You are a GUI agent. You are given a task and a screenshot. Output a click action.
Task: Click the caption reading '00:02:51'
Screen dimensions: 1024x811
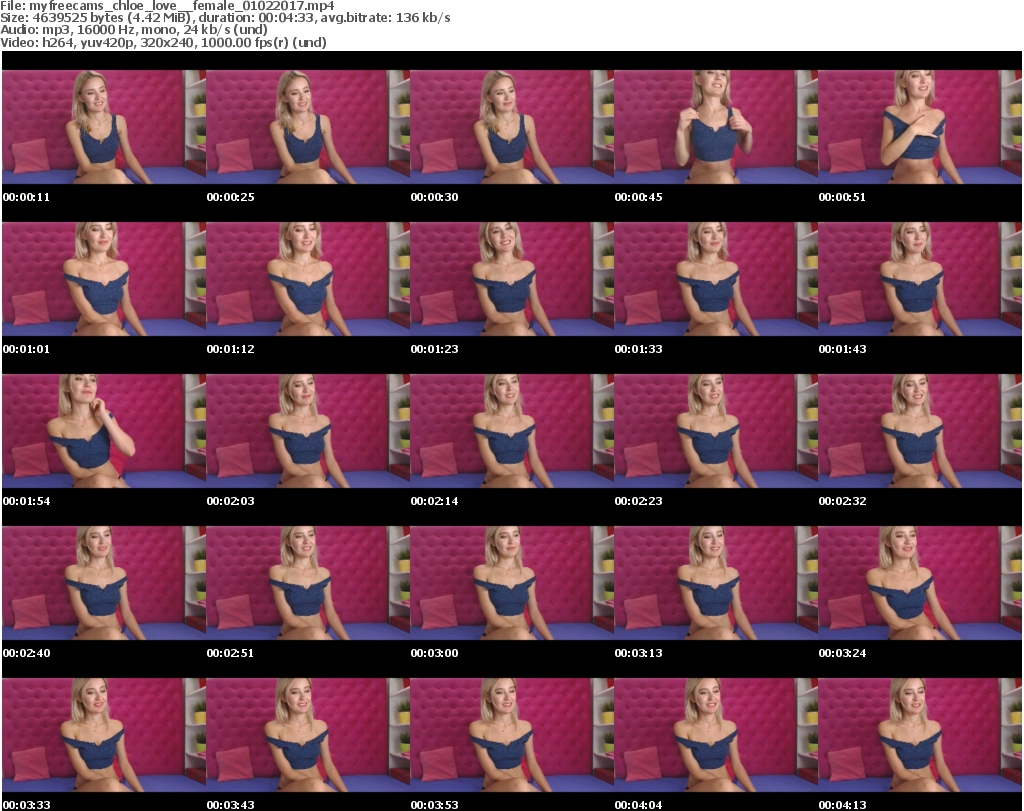click(231, 653)
